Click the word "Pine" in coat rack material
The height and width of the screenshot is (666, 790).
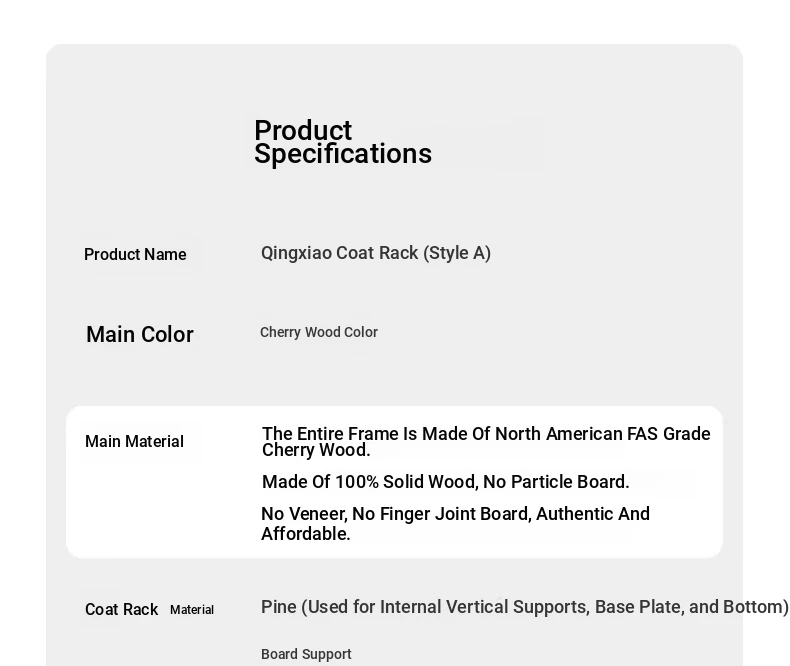[x=278, y=607]
